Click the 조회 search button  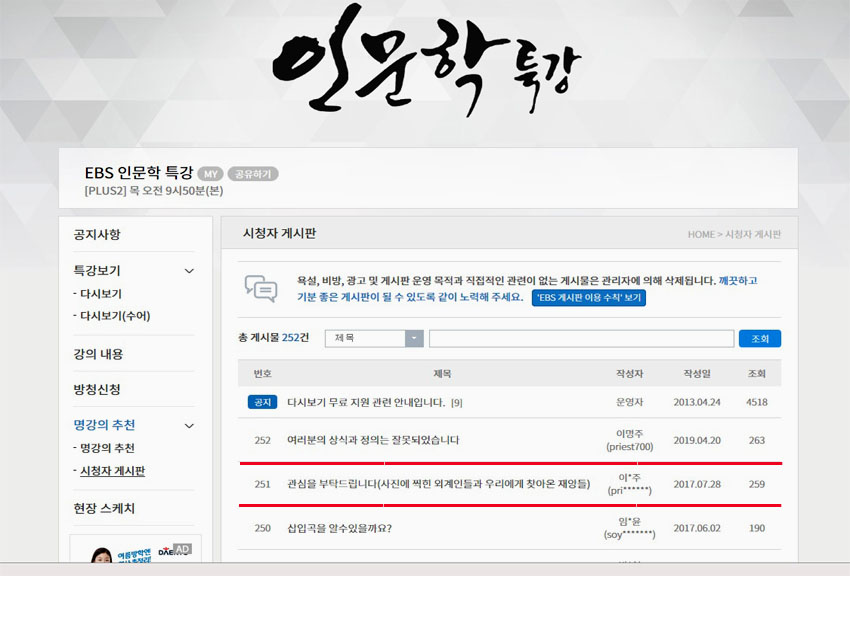pyautogui.click(x=759, y=339)
